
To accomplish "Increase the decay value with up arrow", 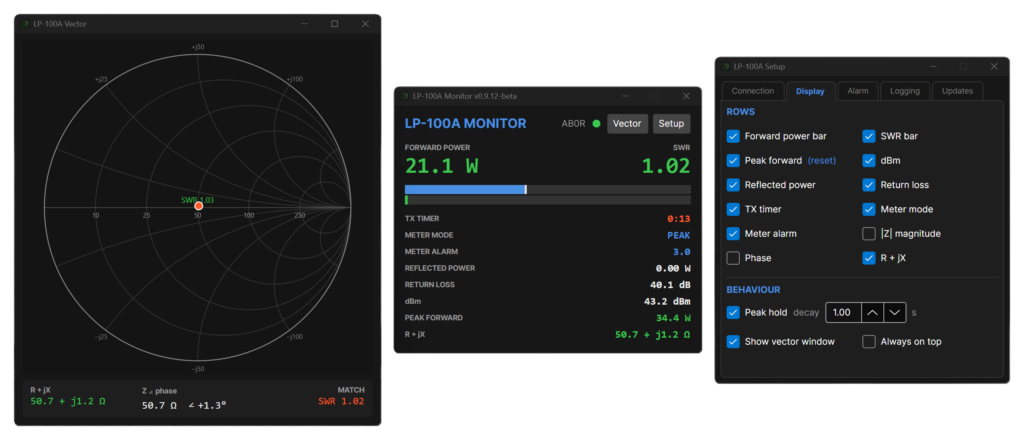I will (872, 312).
